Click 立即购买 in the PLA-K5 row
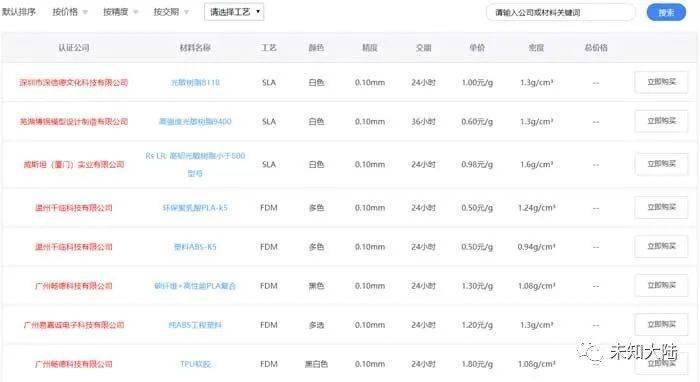This screenshot has height=382, width=700. pos(661,208)
